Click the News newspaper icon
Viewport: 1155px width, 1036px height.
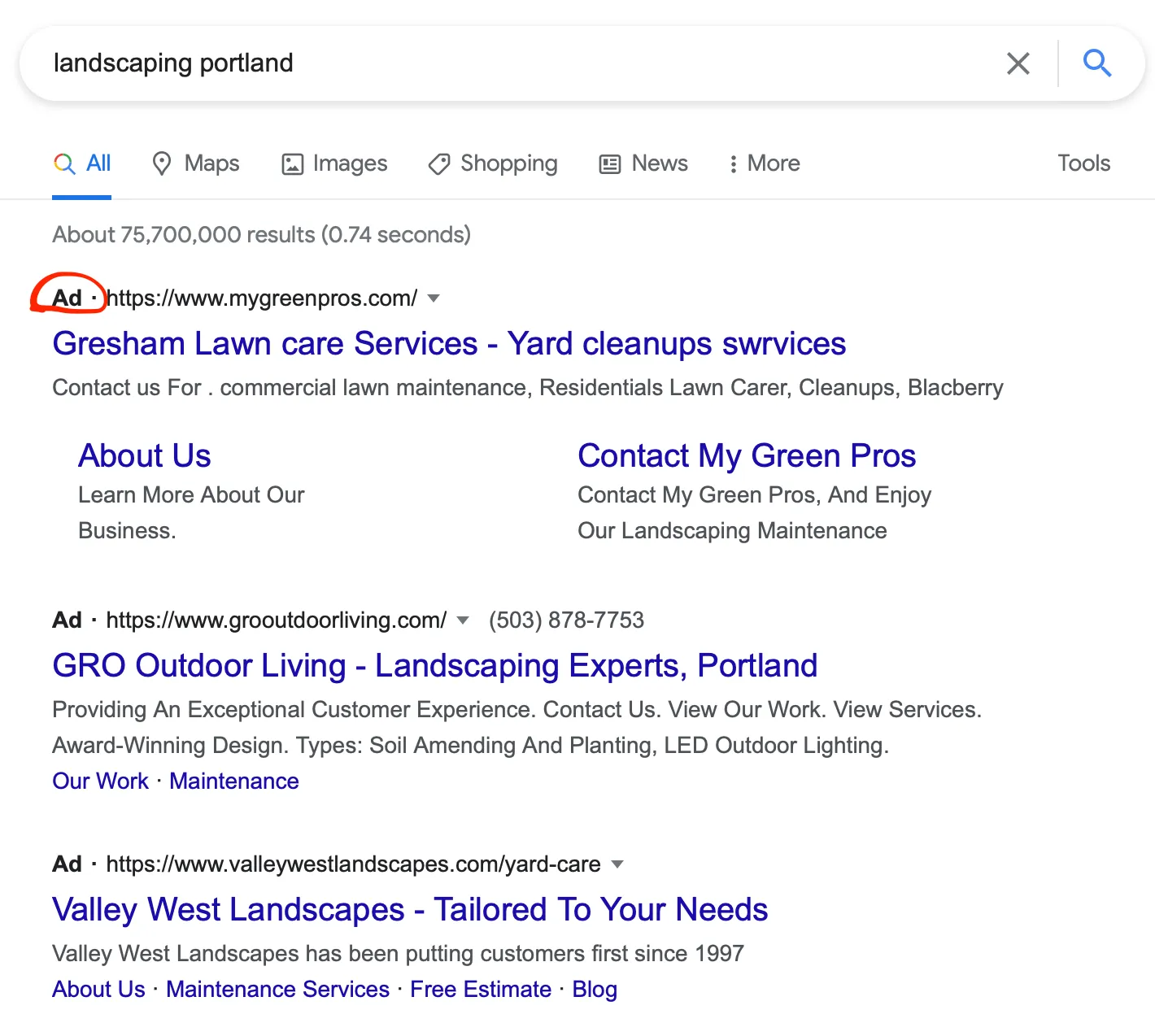click(610, 164)
